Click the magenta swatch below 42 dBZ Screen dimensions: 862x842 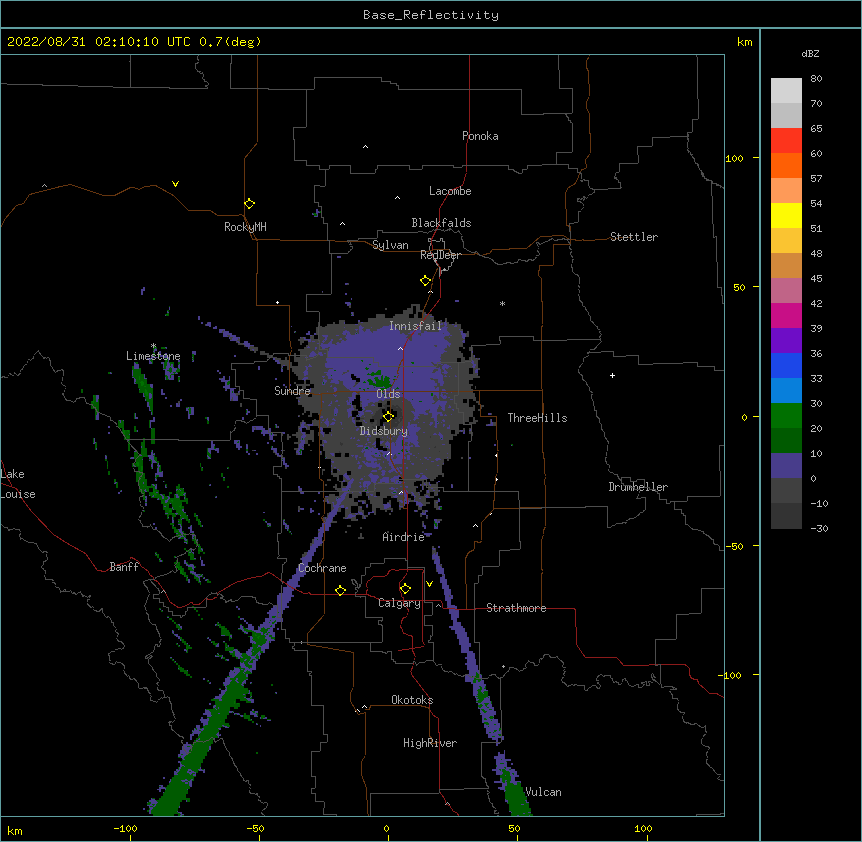tap(786, 316)
